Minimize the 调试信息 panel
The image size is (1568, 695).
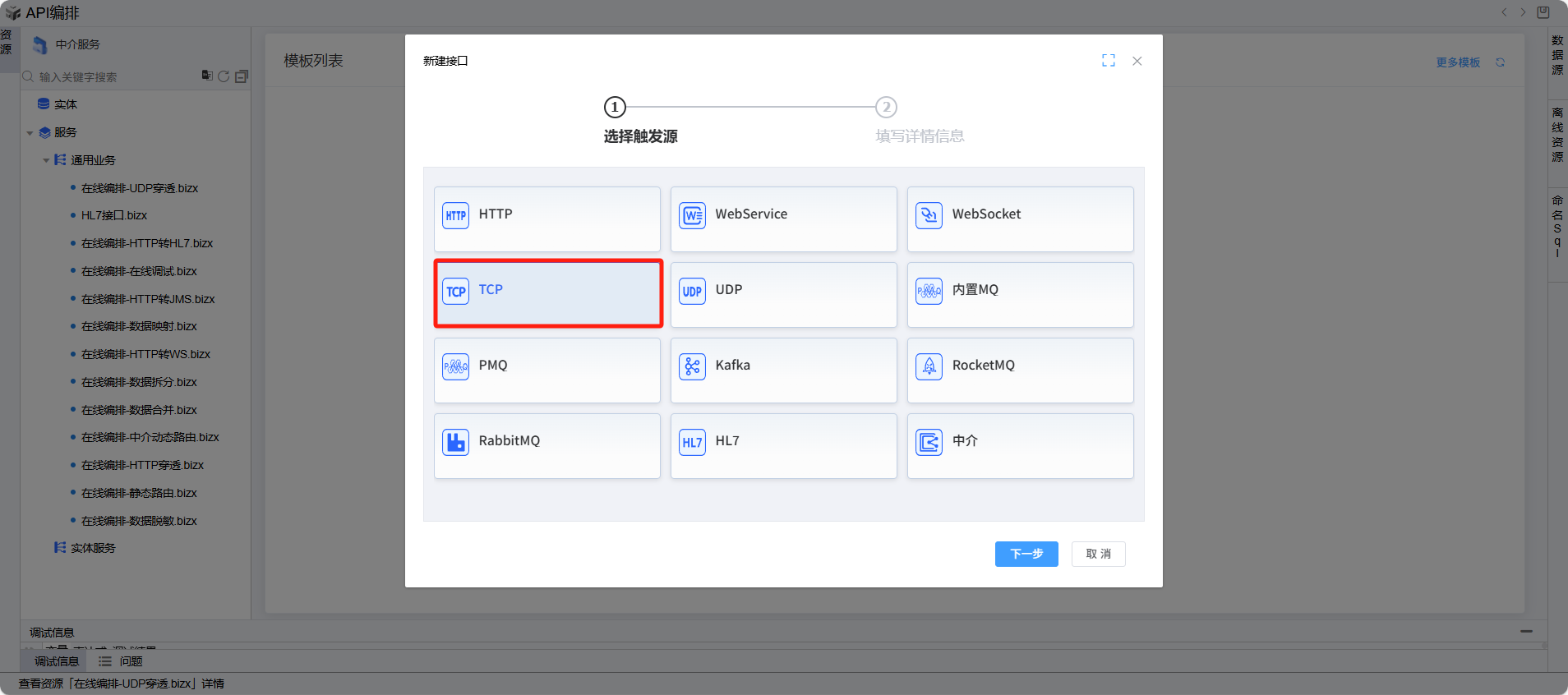pos(1525,632)
